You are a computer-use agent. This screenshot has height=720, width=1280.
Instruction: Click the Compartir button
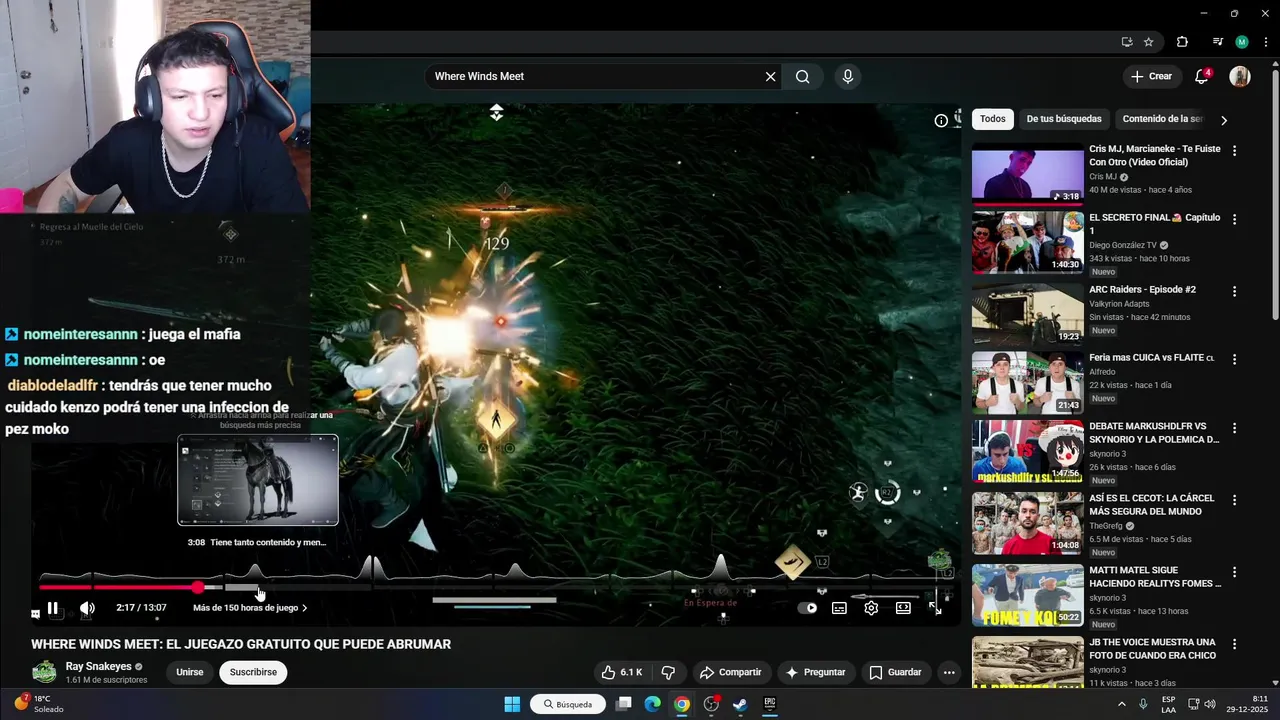point(730,672)
